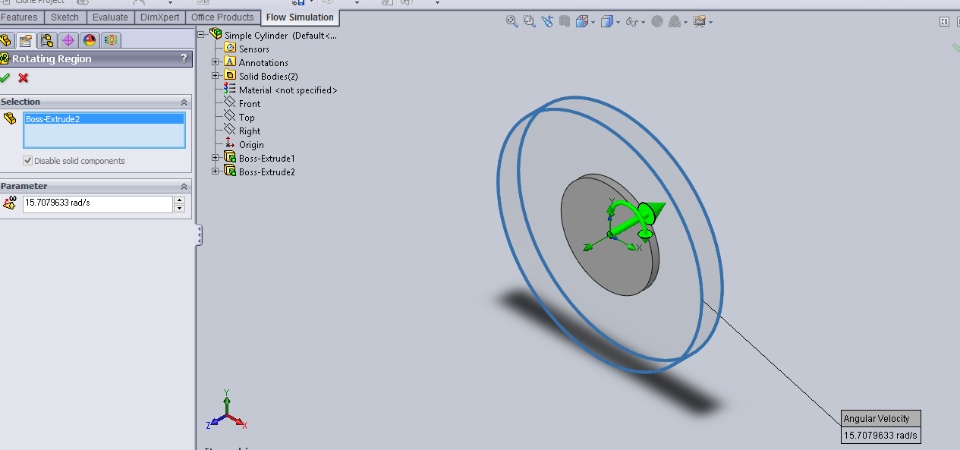Click the View Orientation cube icon

(x=582, y=22)
